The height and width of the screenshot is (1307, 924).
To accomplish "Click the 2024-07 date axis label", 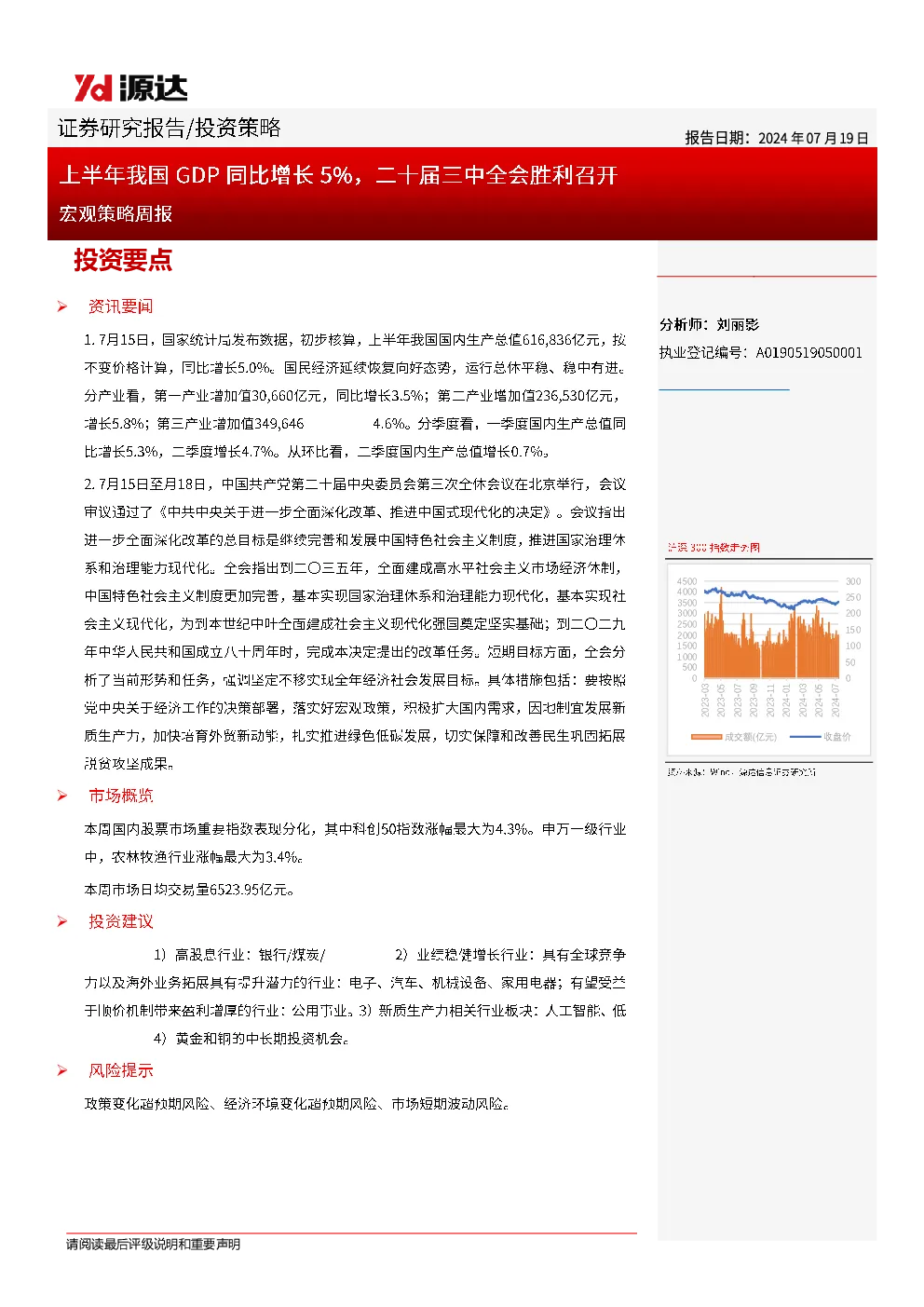I will 836,700.
